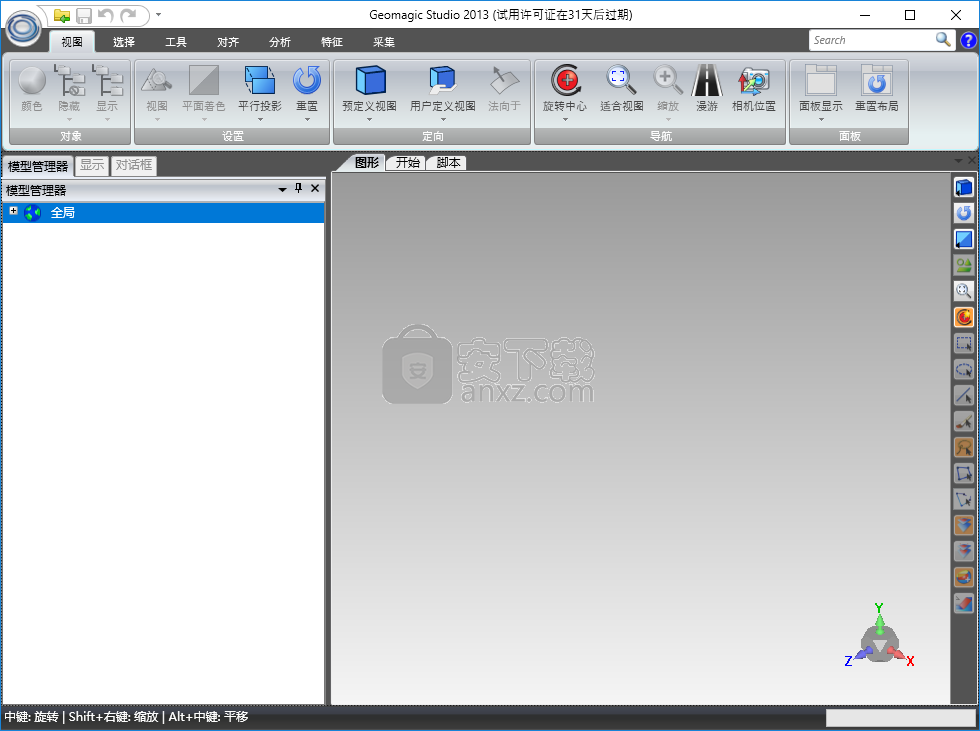Click the 法向于 icon in ribbon
This screenshot has width=980, height=731.
point(504,81)
